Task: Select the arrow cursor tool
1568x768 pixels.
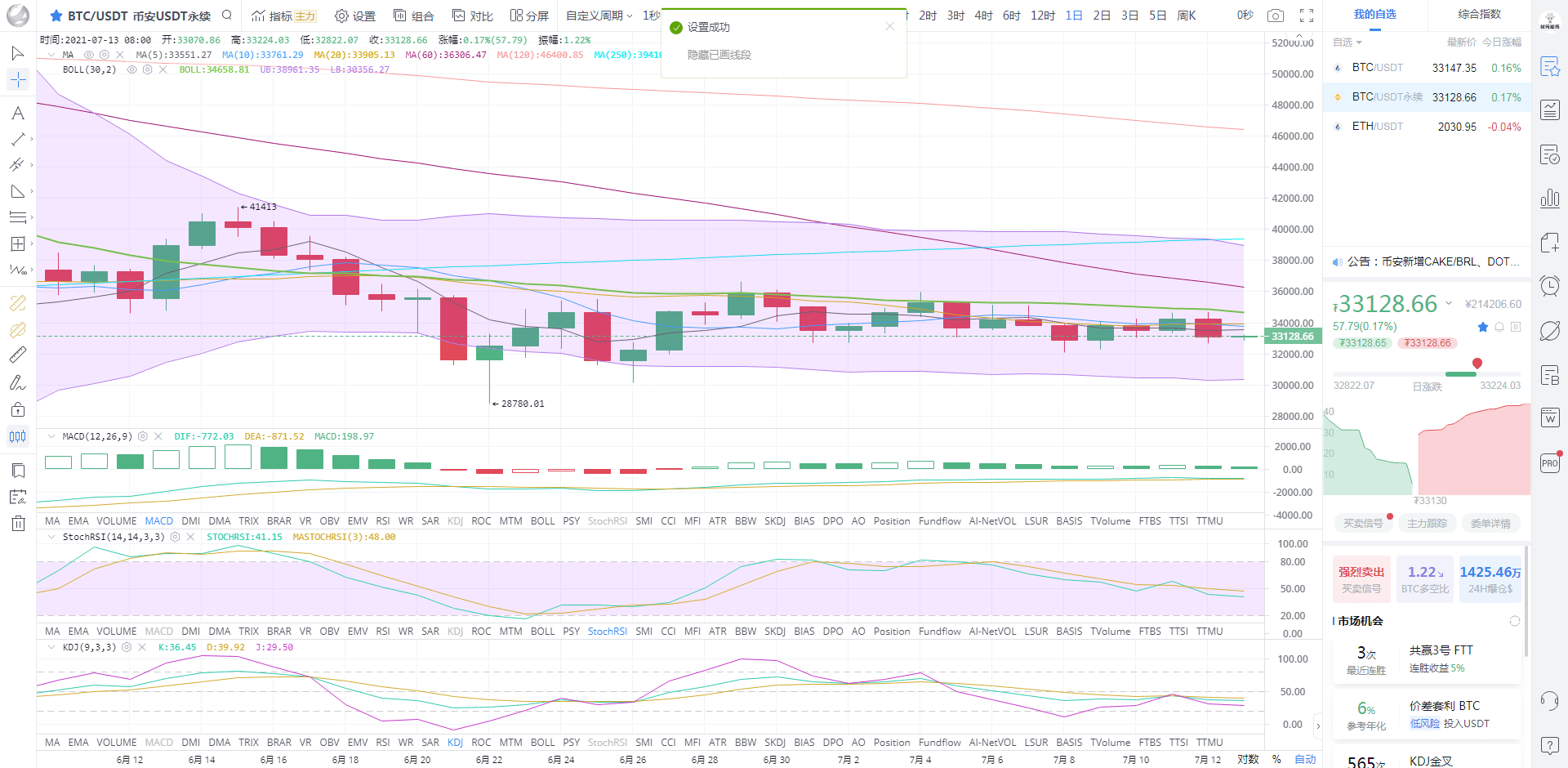Action: pyautogui.click(x=17, y=53)
